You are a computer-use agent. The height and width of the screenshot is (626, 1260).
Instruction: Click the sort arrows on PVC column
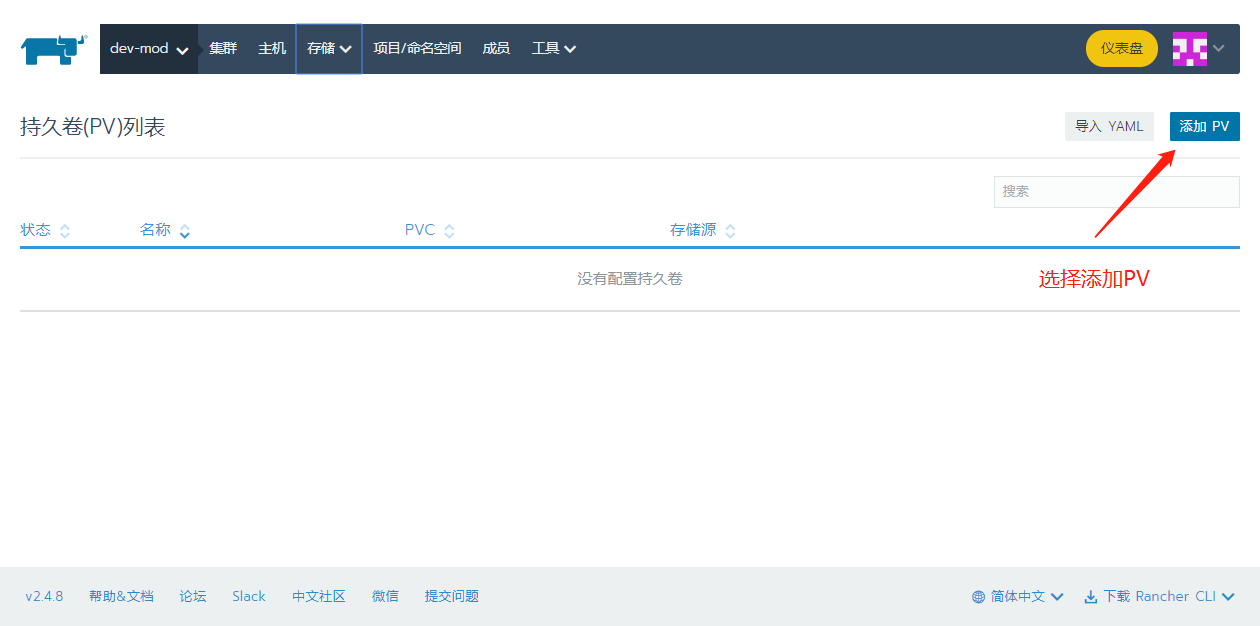coord(449,230)
